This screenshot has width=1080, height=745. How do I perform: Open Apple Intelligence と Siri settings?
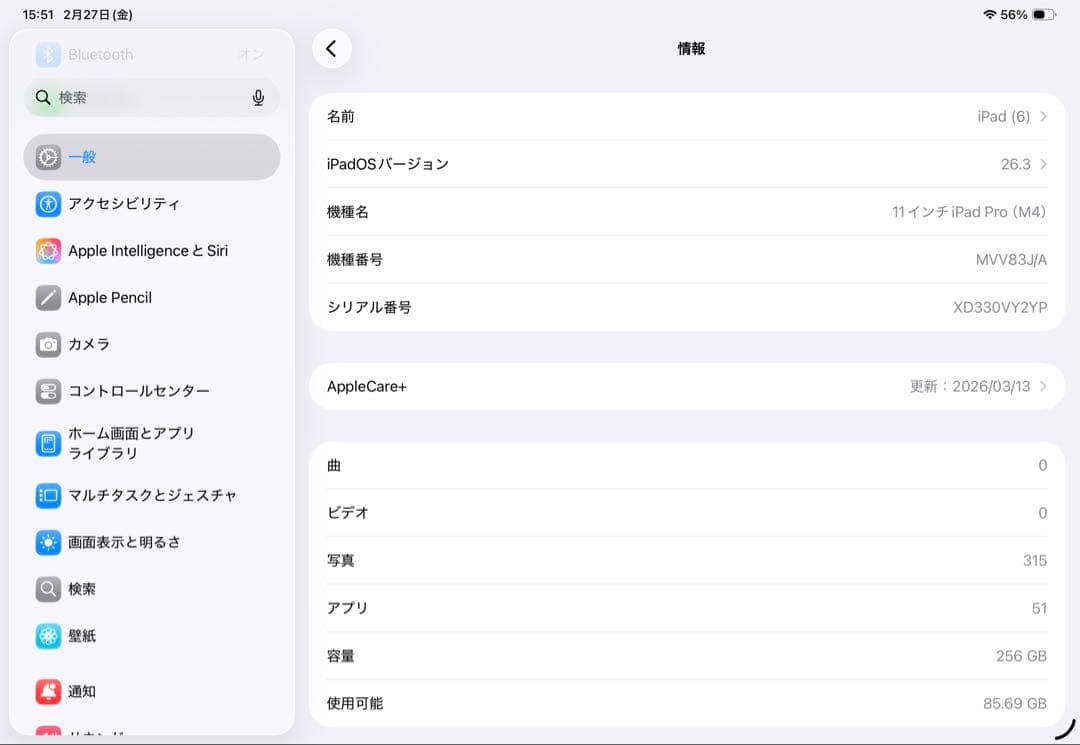[x=152, y=251]
